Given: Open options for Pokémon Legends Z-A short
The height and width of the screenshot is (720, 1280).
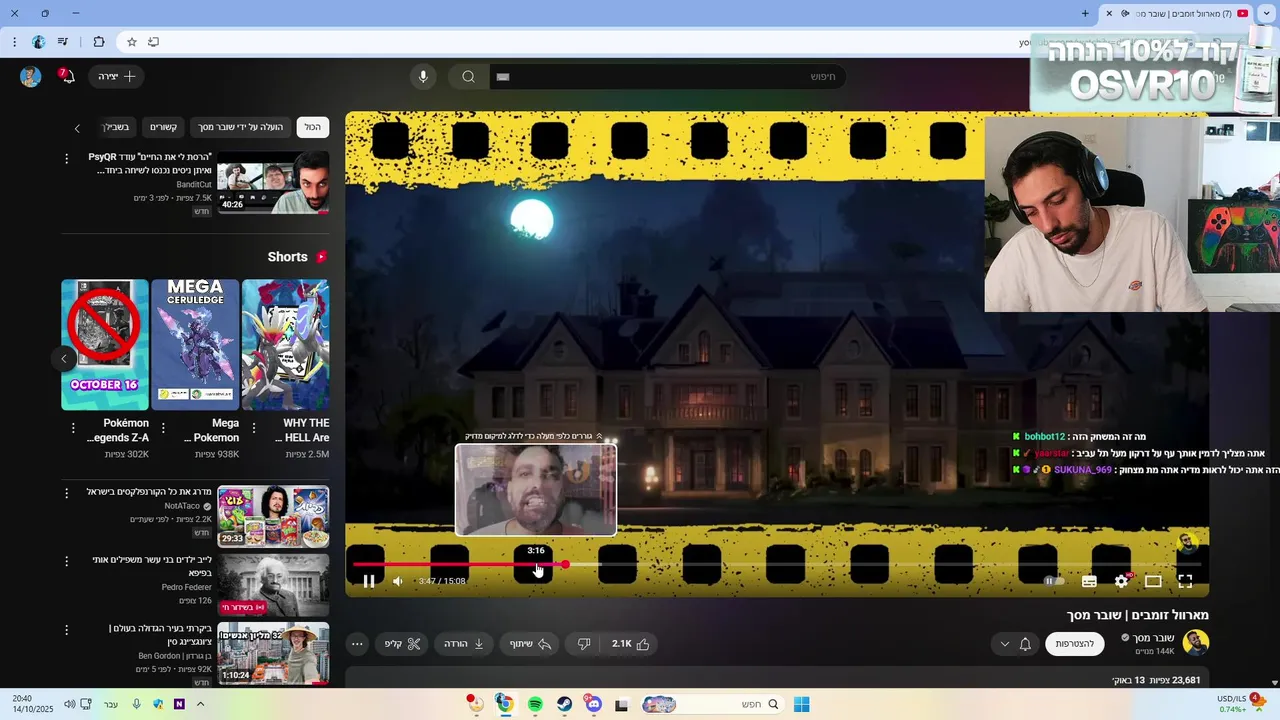Looking at the screenshot, I should pyautogui.click(x=73, y=428).
